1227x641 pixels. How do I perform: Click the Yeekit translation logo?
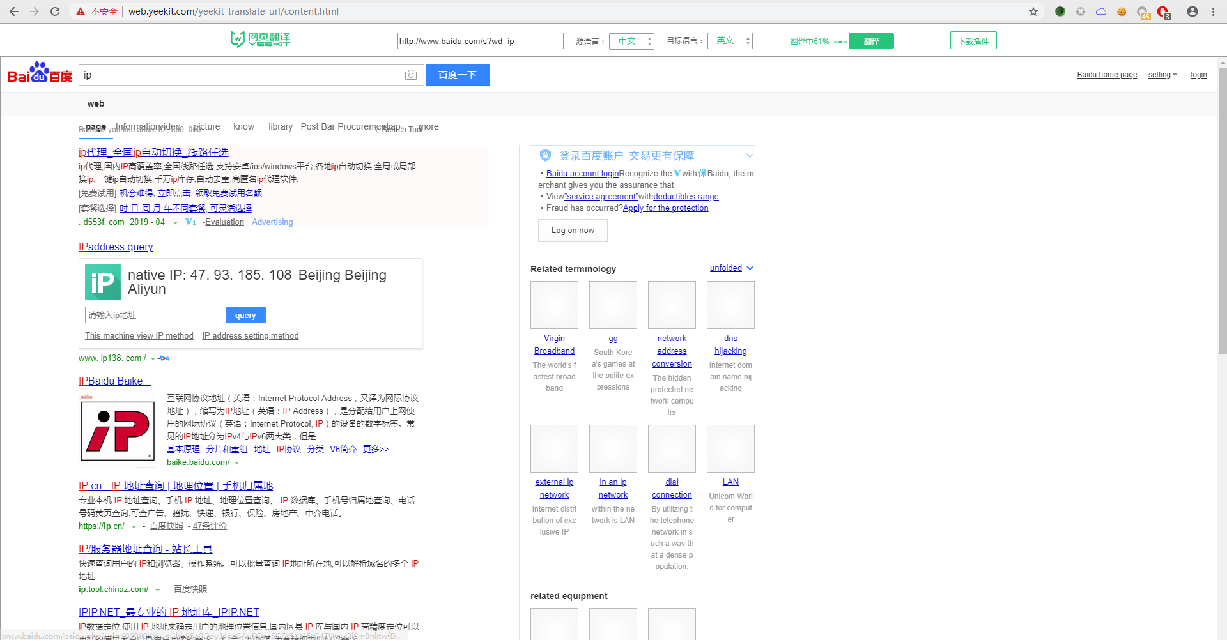(x=260, y=40)
